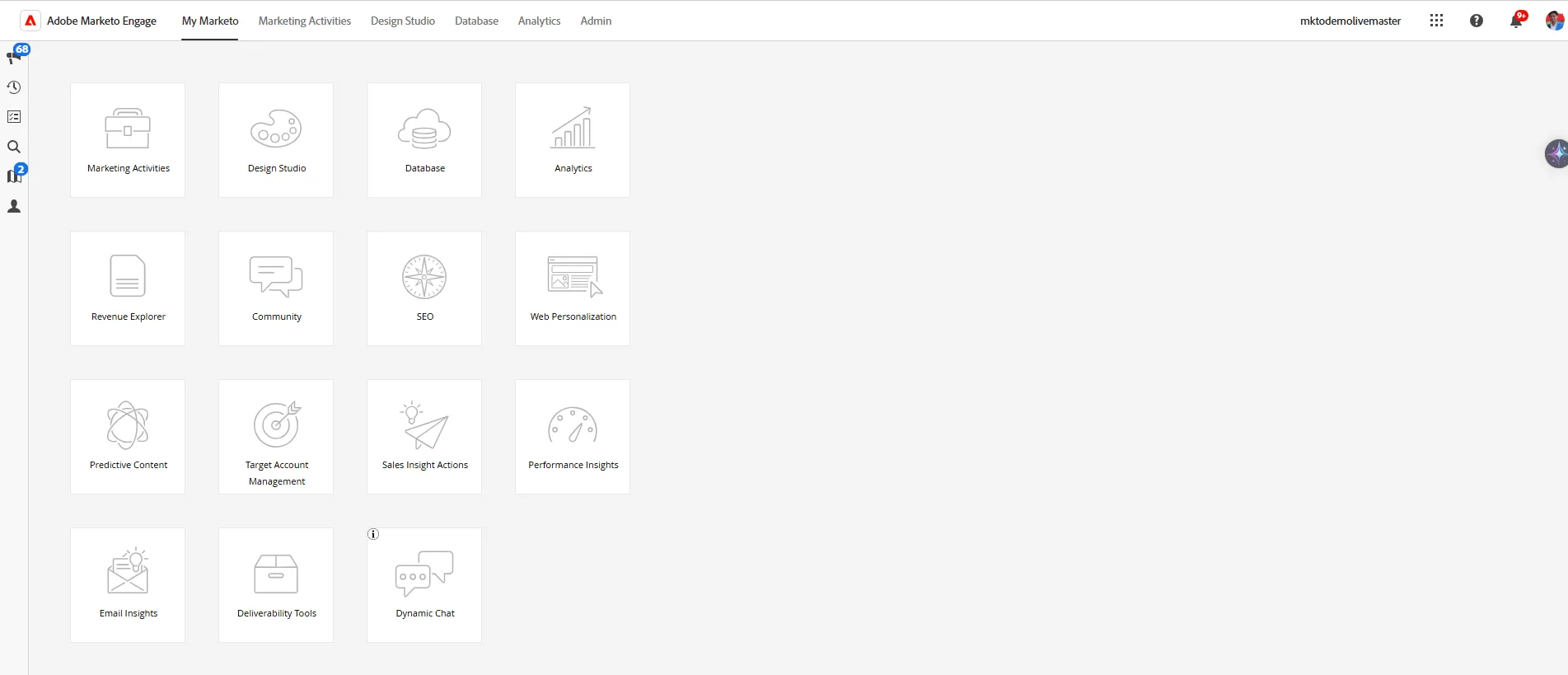Viewport: 1568px width, 675px height.
Task: Switch to the Database nav tab
Action: point(476,21)
